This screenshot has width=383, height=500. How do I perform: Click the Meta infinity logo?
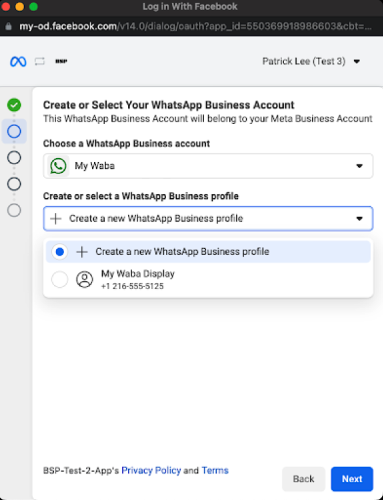18,61
